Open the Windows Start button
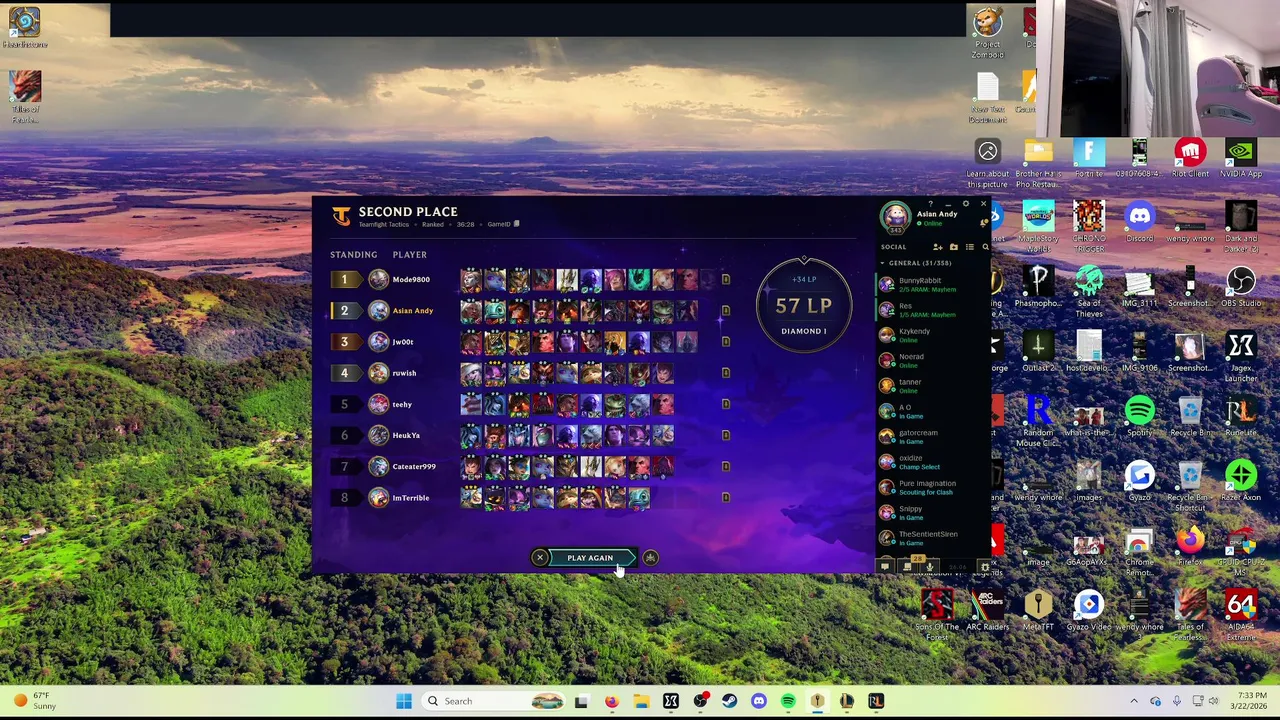The image size is (1280, 720). [x=404, y=701]
